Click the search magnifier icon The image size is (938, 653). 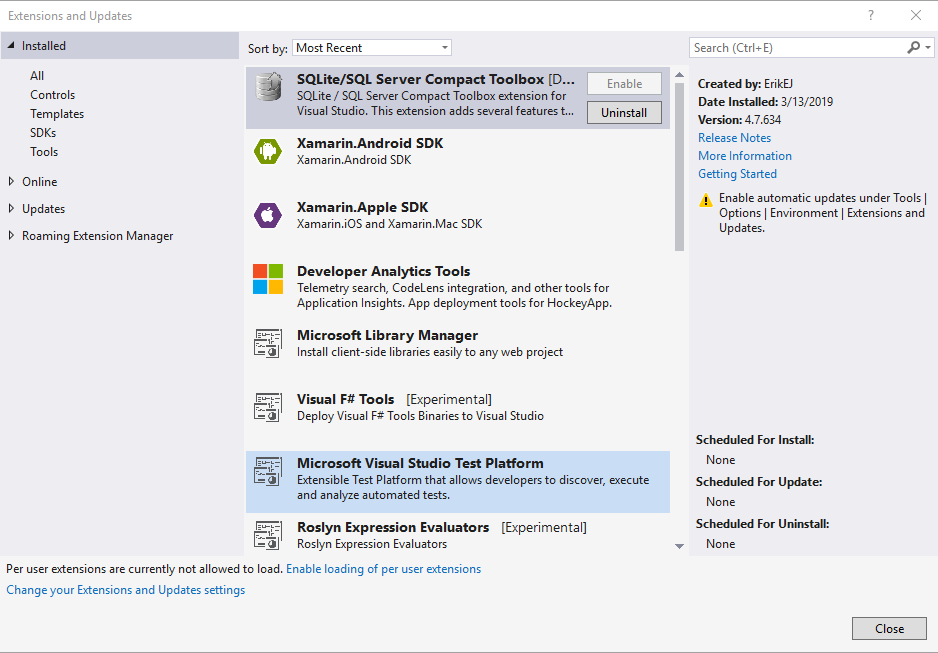914,47
